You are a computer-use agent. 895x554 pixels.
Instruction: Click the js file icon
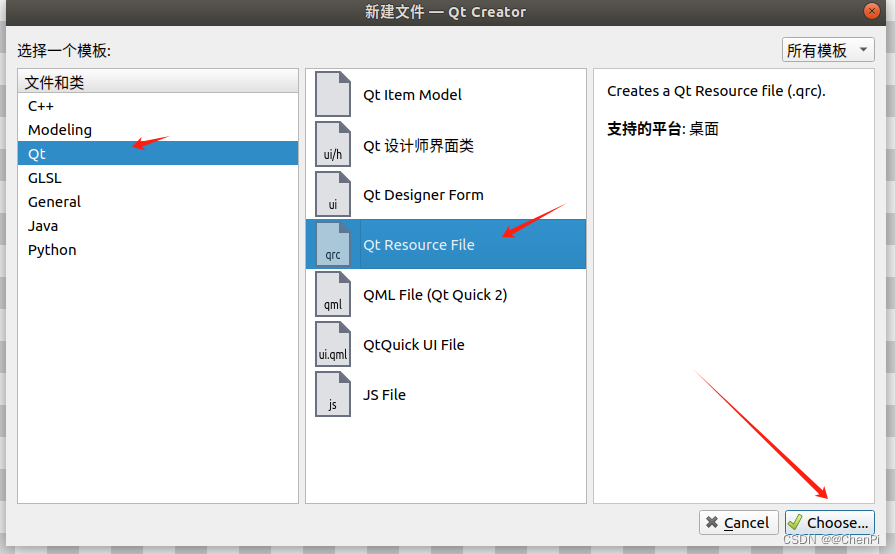[x=333, y=394]
